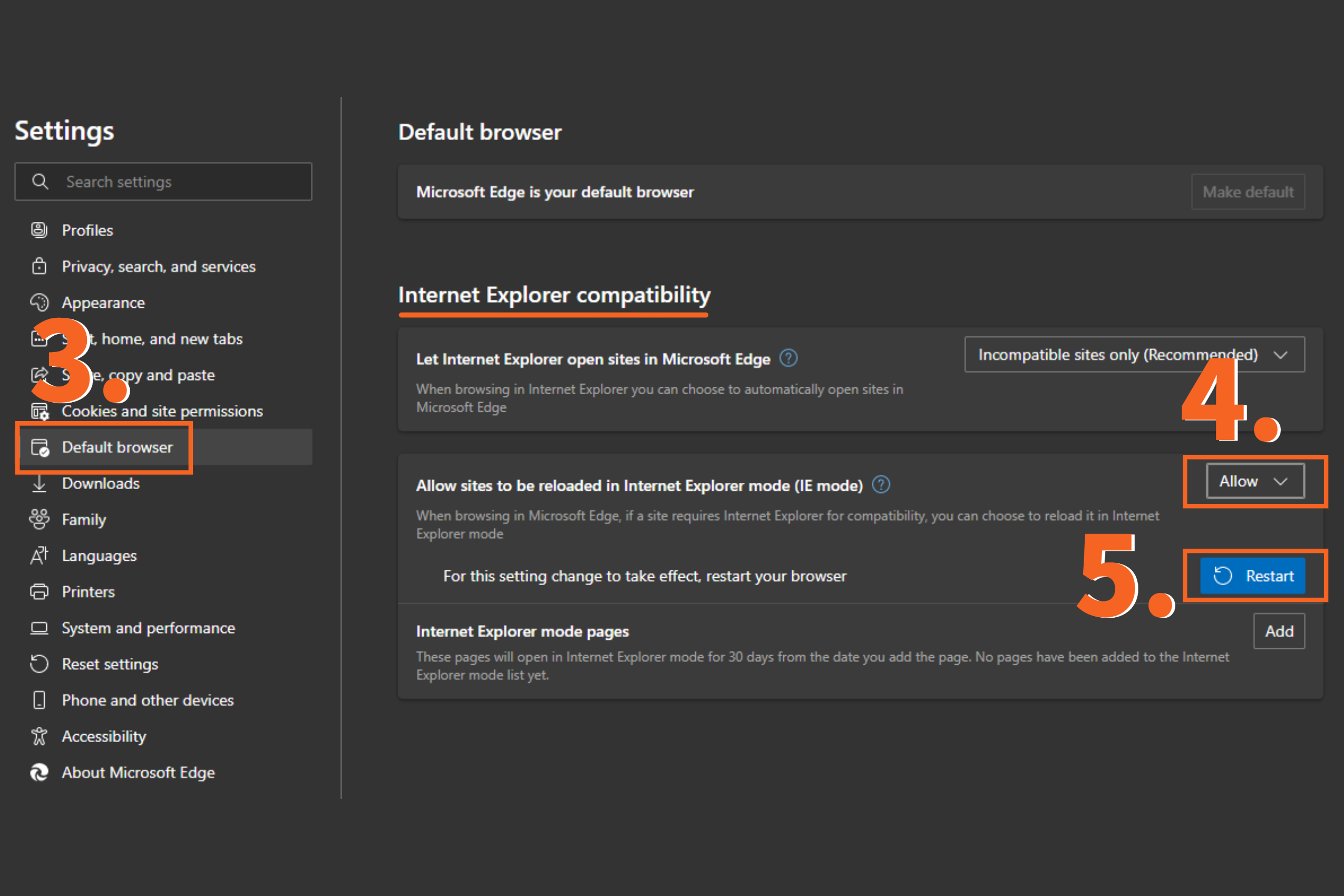Click help icon next to Let Internet Explorer open sites

788,358
